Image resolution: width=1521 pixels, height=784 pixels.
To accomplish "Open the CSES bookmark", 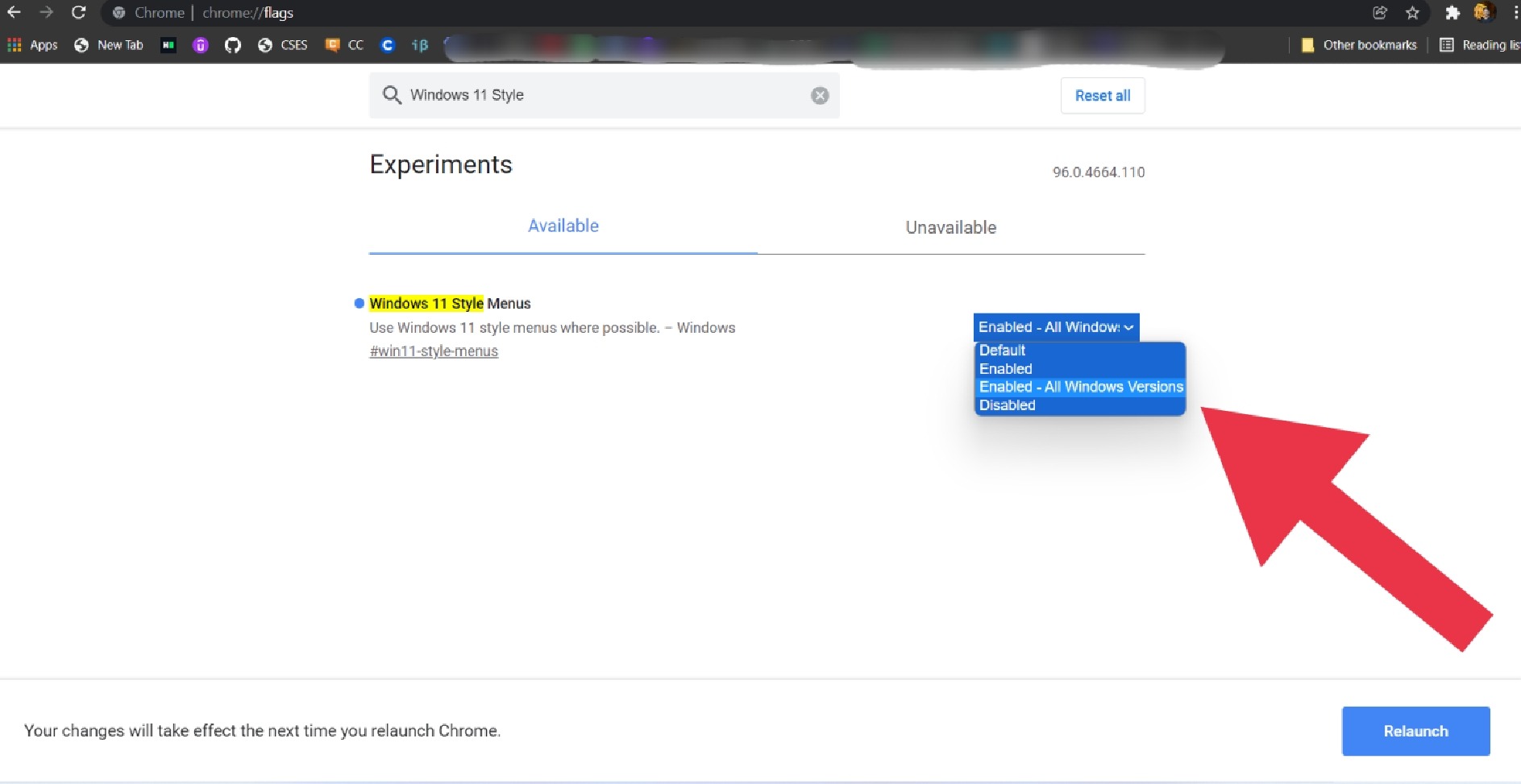I will (x=283, y=45).
